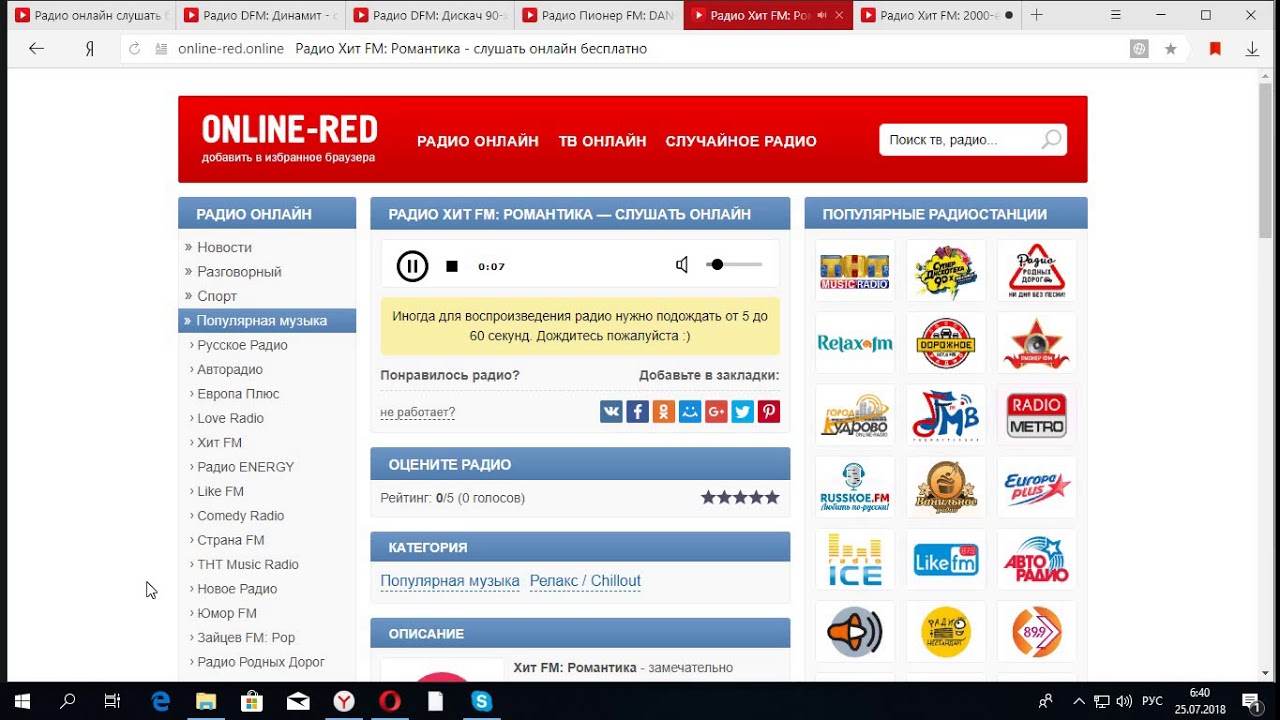Switch to 'Радио Пионер FM' browser tab
The image size is (1280, 720).
[598, 15]
